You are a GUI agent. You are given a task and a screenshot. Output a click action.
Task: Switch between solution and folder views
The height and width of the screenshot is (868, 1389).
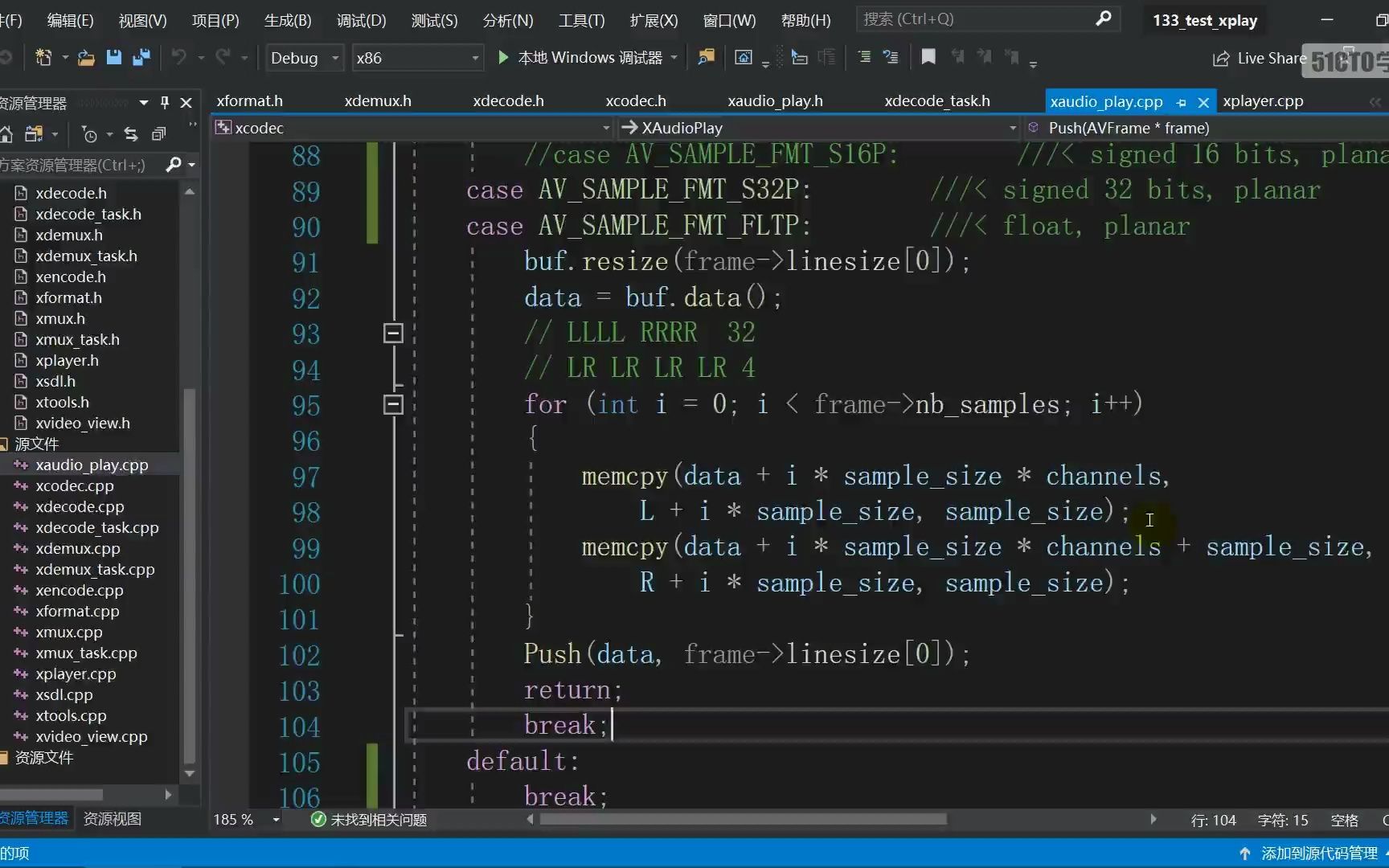pyautogui.click(x=34, y=134)
